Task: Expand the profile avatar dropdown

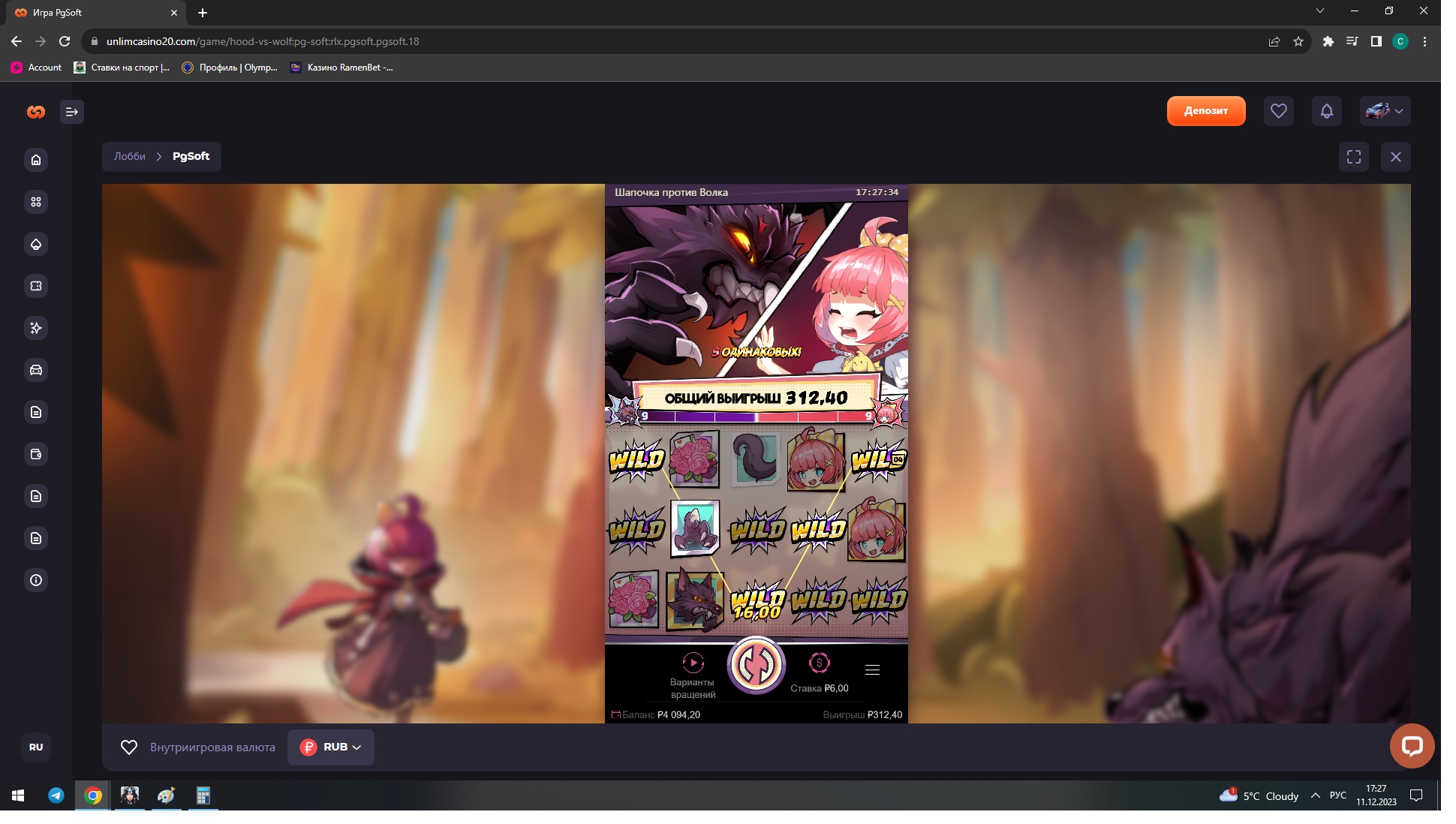Action: pyautogui.click(x=1385, y=111)
